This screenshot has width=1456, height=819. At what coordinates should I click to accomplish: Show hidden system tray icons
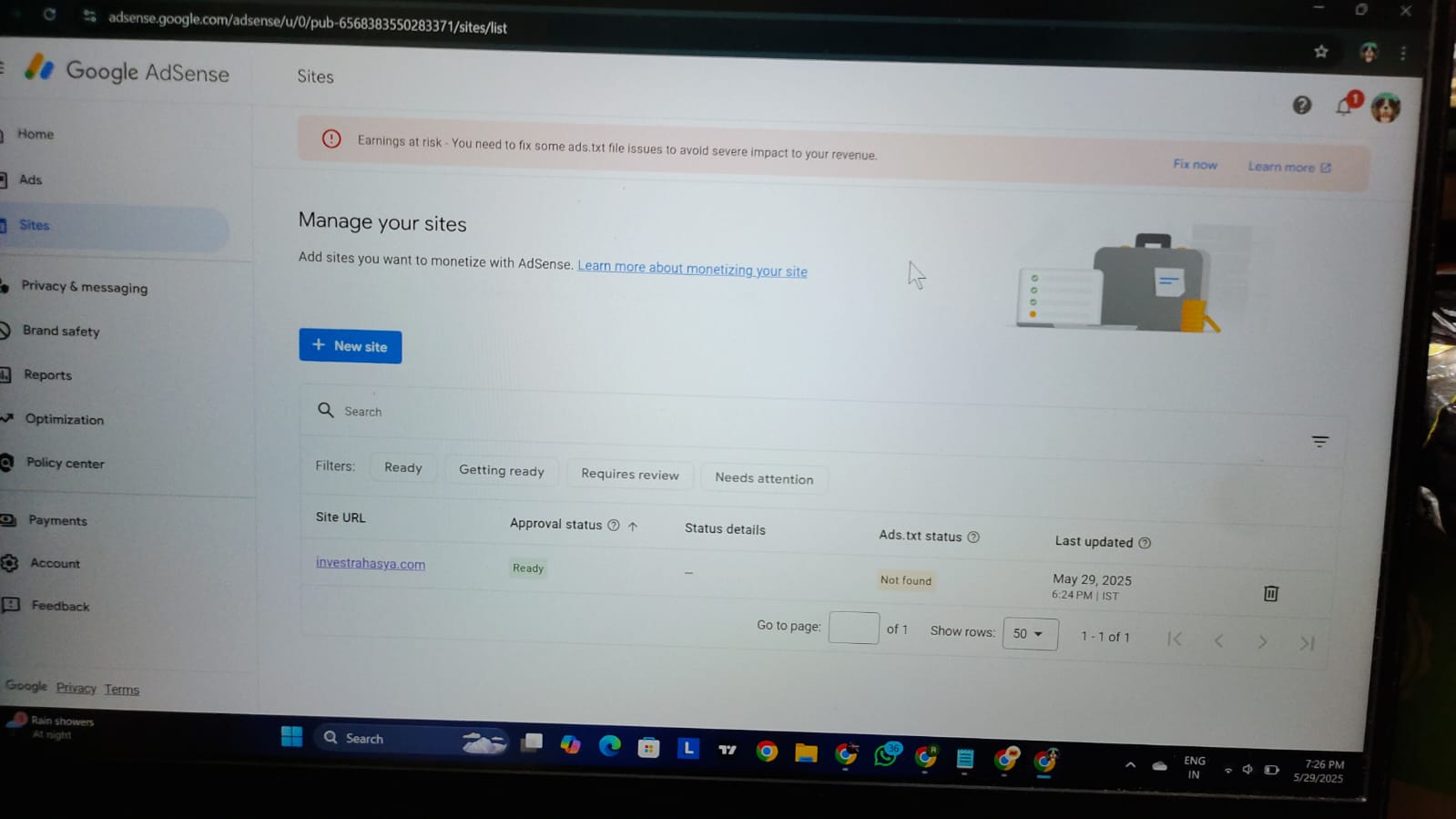click(1130, 766)
